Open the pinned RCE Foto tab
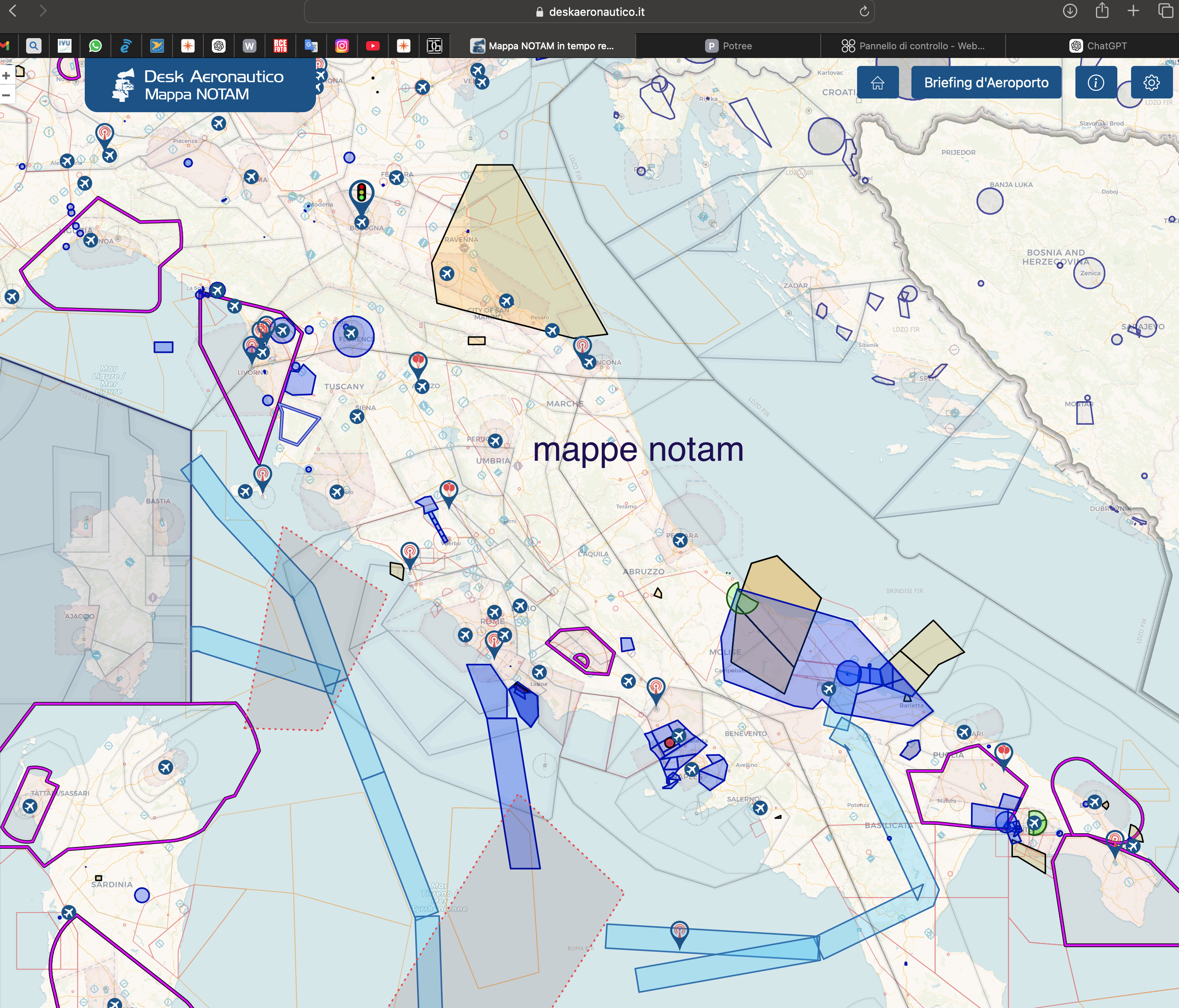Viewport: 1179px width, 1008px height. [280, 45]
